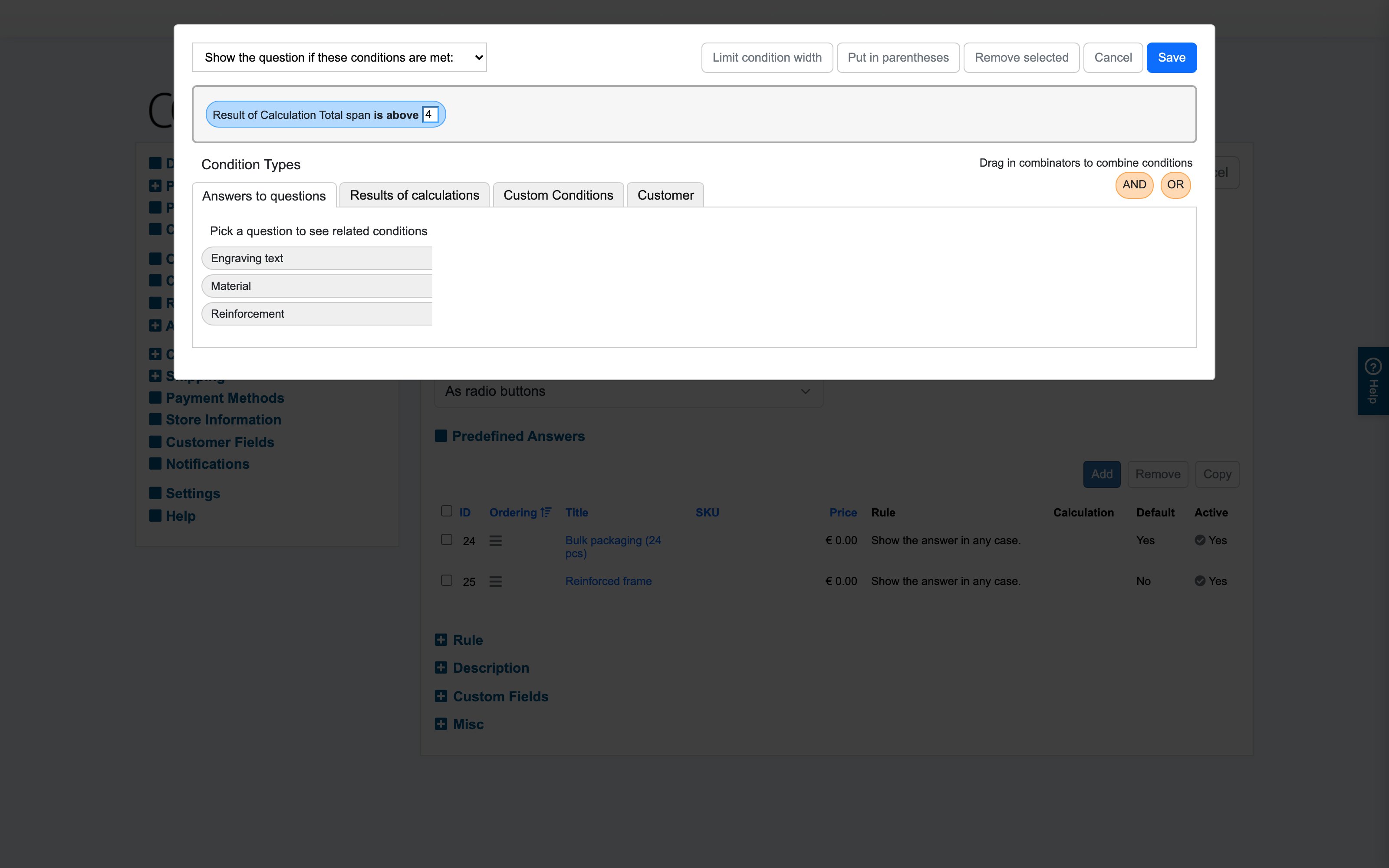Toggle the select-all checkbox in answers table header

(447, 511)
